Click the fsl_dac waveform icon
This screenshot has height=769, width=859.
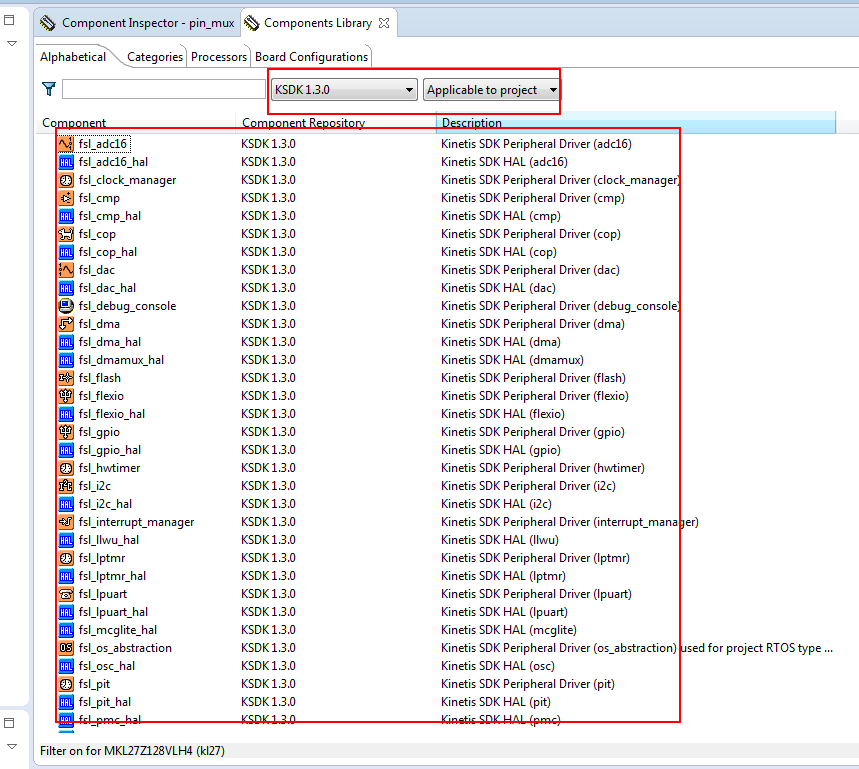coord(66,270)
